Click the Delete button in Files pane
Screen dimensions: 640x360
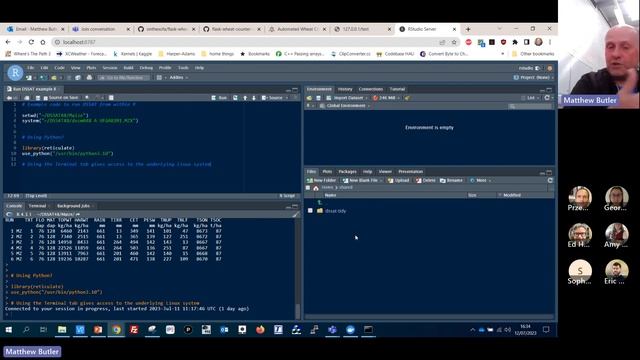tap(426, 180)
